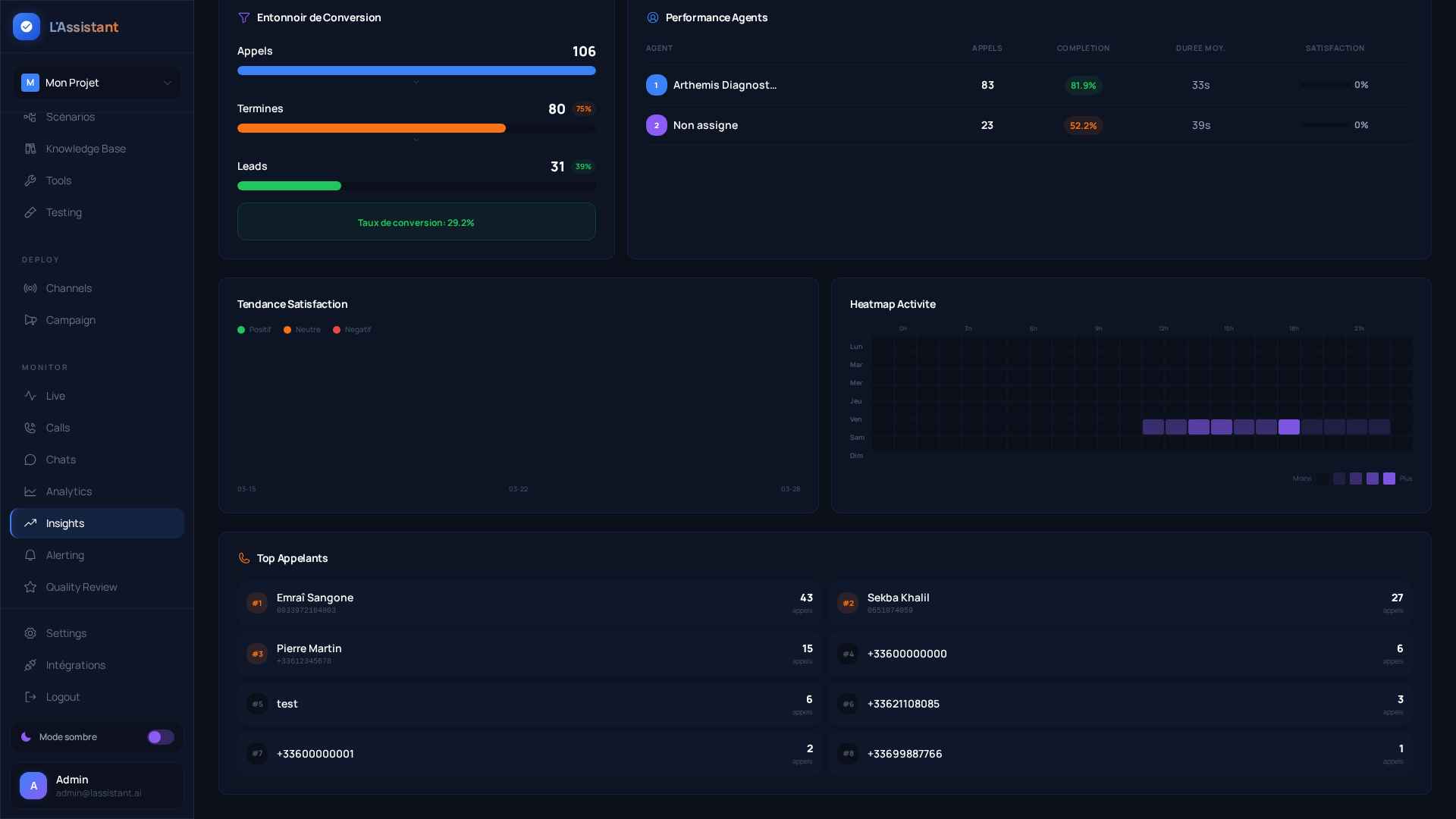Expand details under the Appels funnel bar
This screenshot has width=1456, height=819.
click(x=416, y=82)
